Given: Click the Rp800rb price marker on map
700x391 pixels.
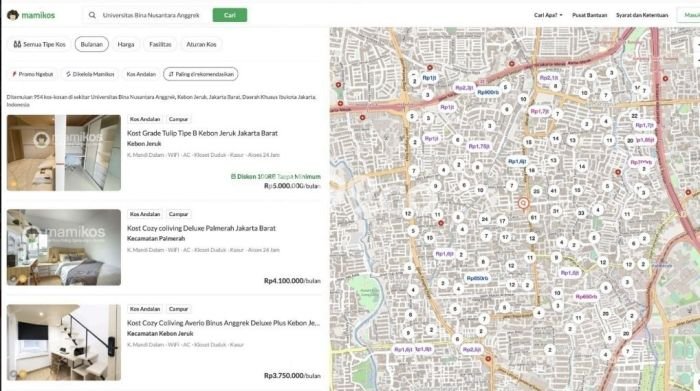Looking at the screenshot, I should (488, 92).
